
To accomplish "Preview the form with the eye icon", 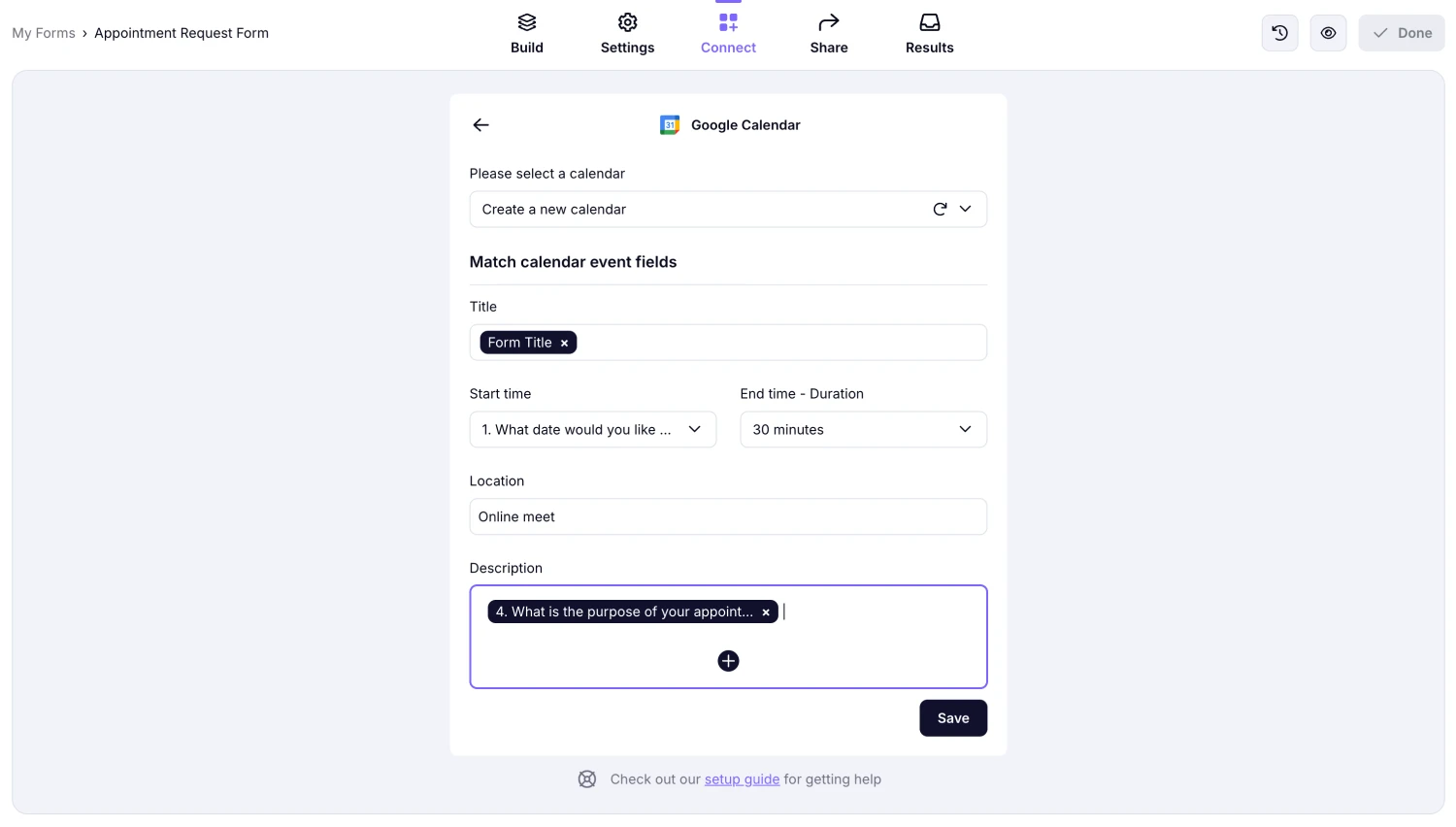I will click(x=1328, y=32).
